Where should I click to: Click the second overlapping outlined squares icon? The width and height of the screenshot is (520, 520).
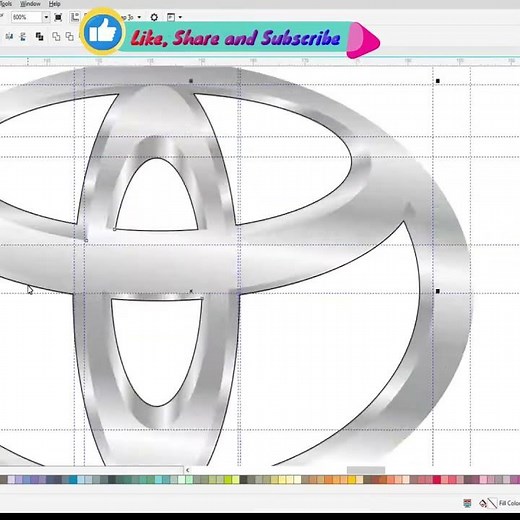click(69, 36)
